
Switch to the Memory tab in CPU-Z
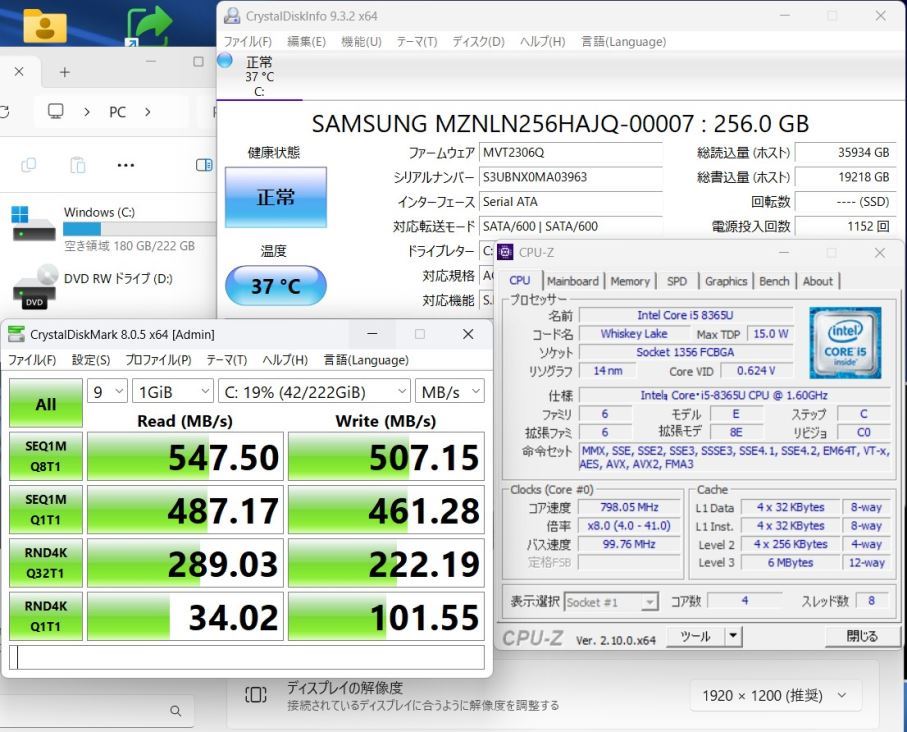630,281
